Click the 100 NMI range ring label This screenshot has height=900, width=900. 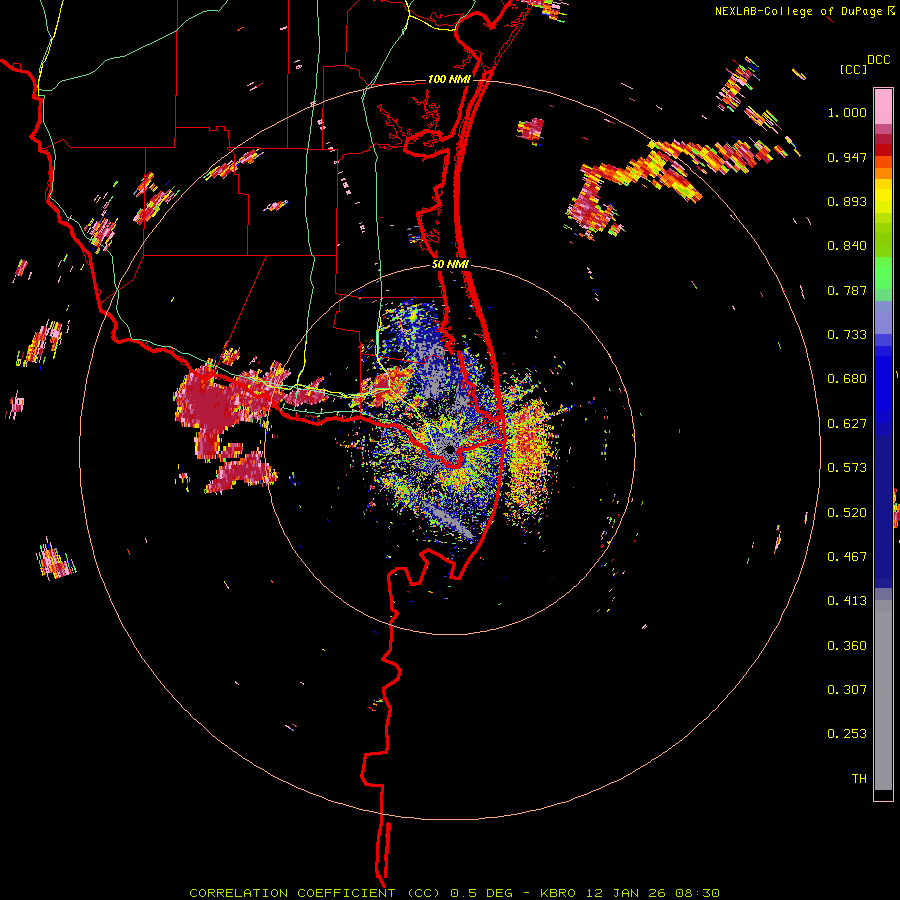(449, 79)
